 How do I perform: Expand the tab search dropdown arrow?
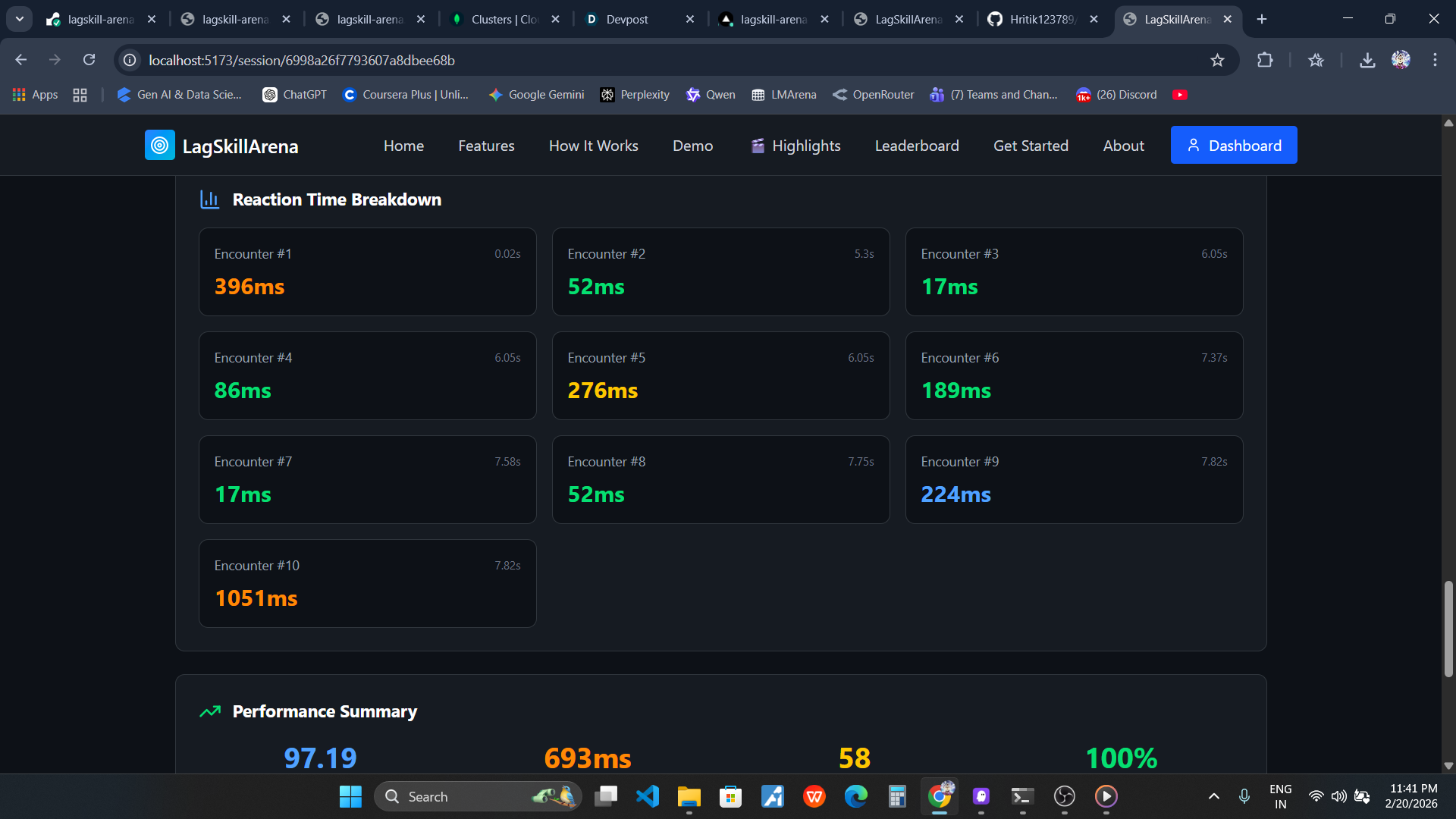19,19
